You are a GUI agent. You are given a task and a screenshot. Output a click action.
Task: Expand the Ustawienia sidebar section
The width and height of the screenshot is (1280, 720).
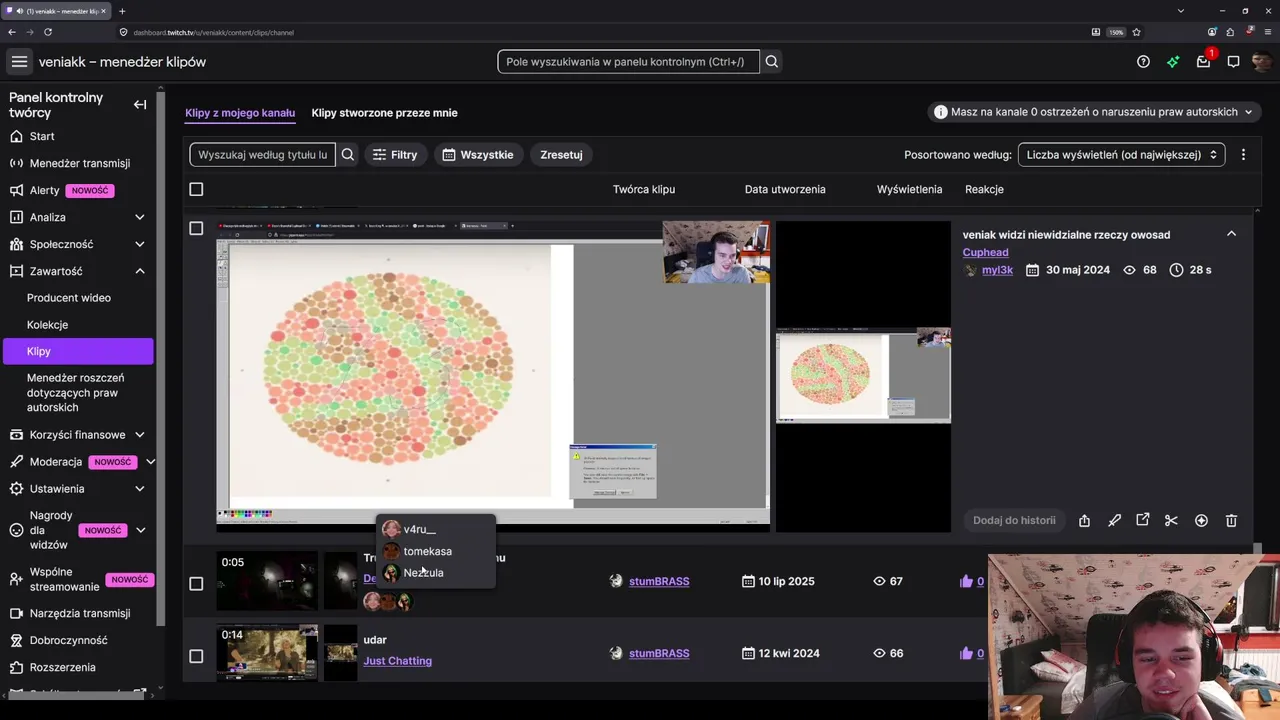pos(140,489)
